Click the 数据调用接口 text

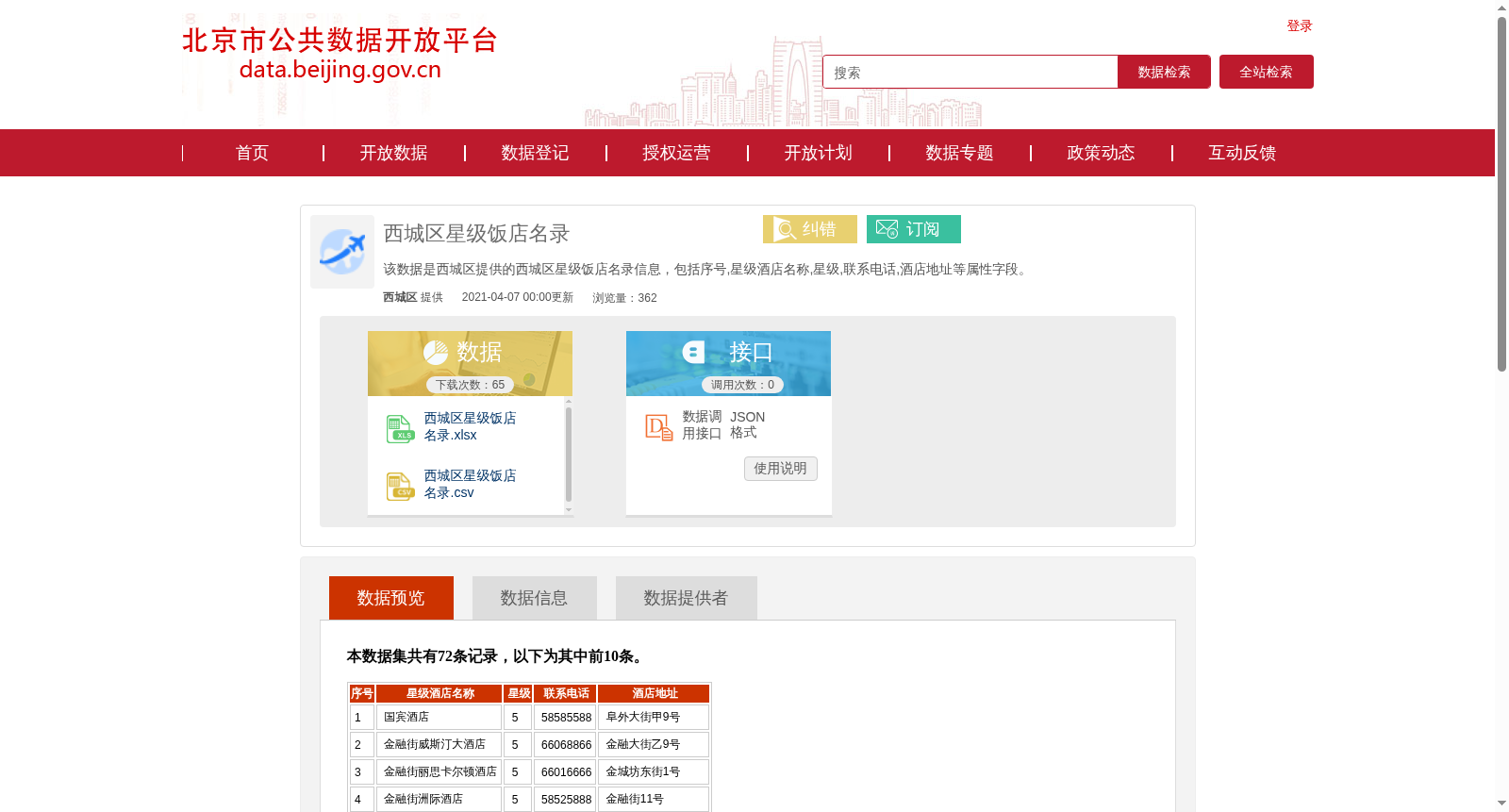(702, 425)
